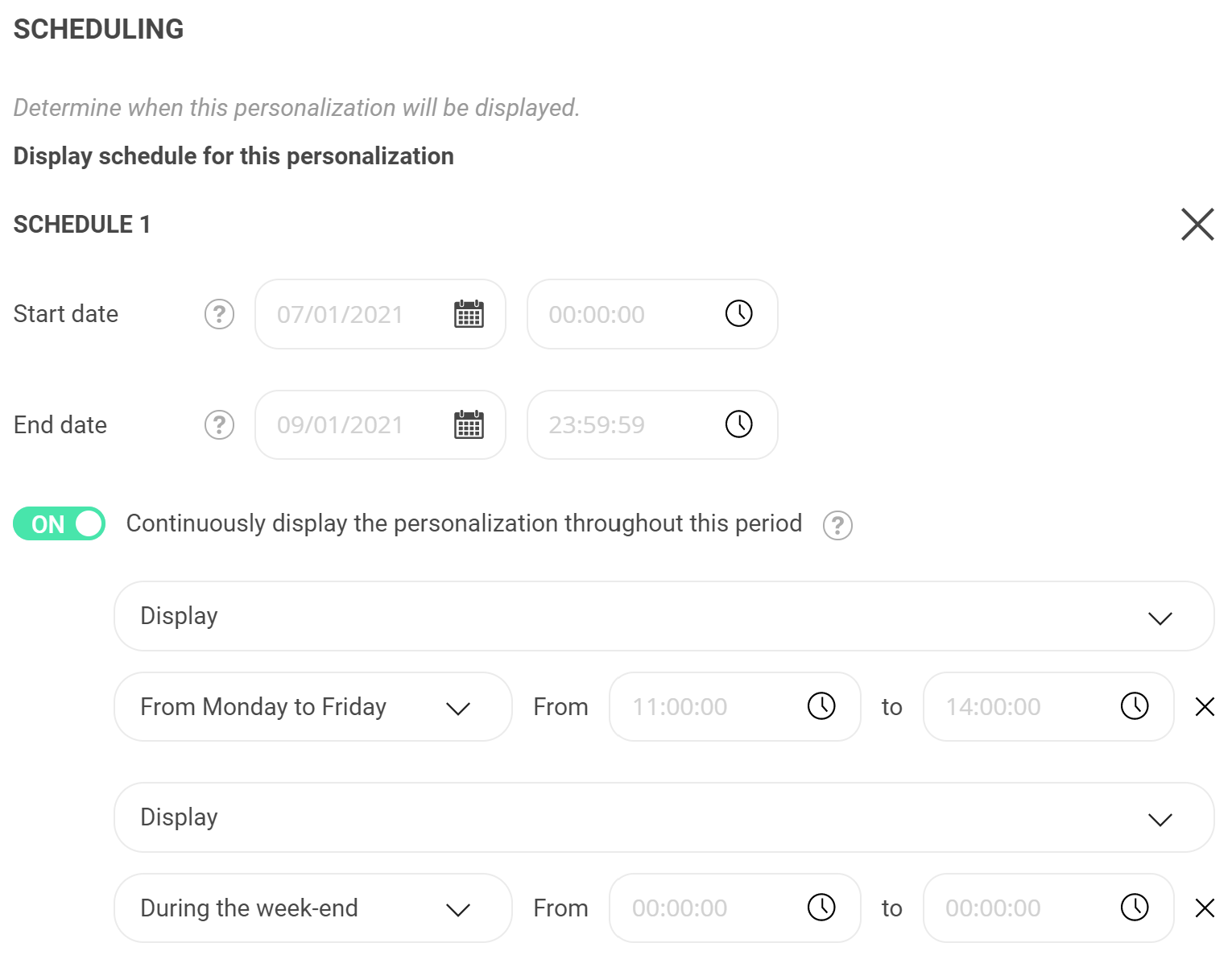Screen dimensions: 1232x976
Task: Delete the Monday to Friday time rule
Action: tap(1205, 707)
